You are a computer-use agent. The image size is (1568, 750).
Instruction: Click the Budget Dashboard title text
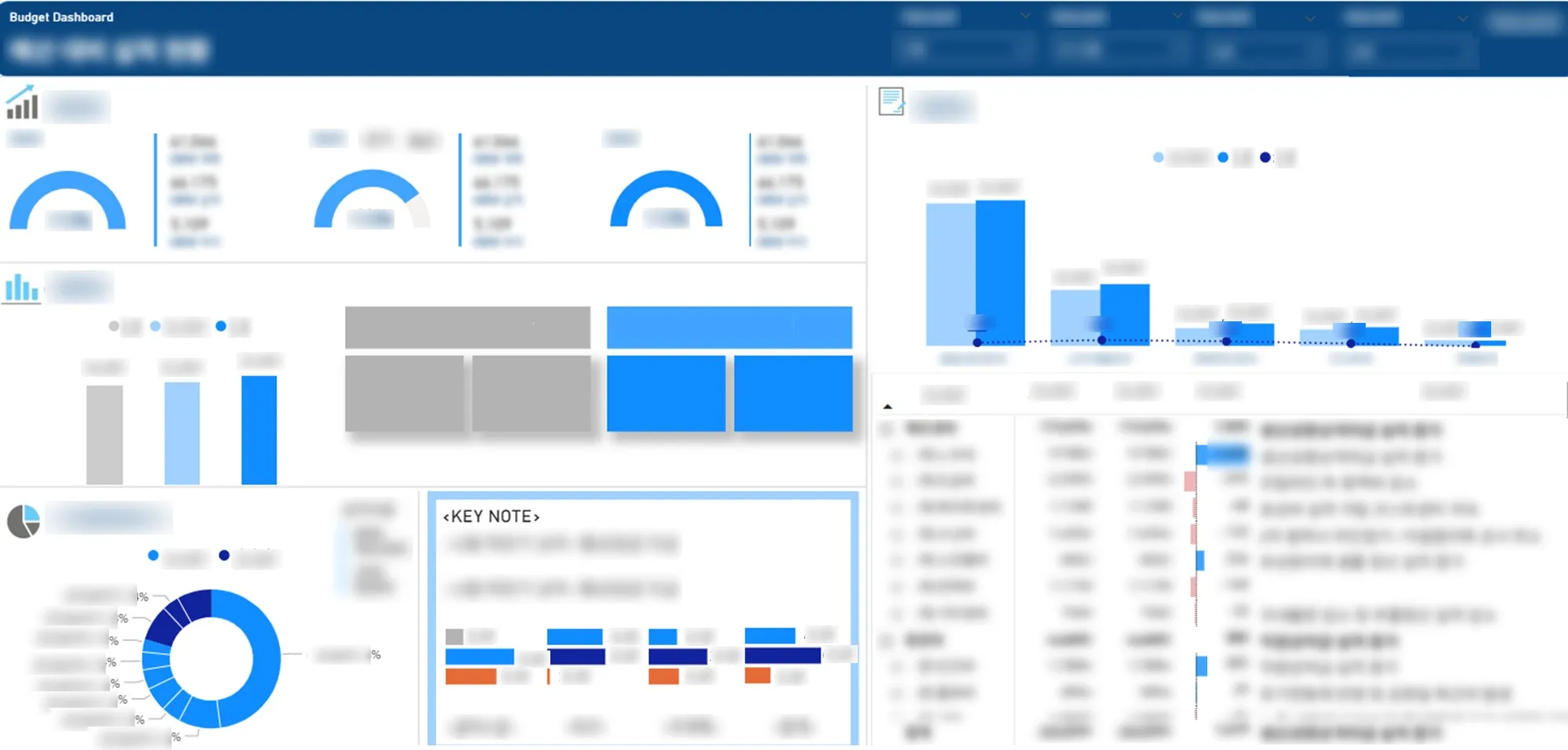(x=61, y=17)
